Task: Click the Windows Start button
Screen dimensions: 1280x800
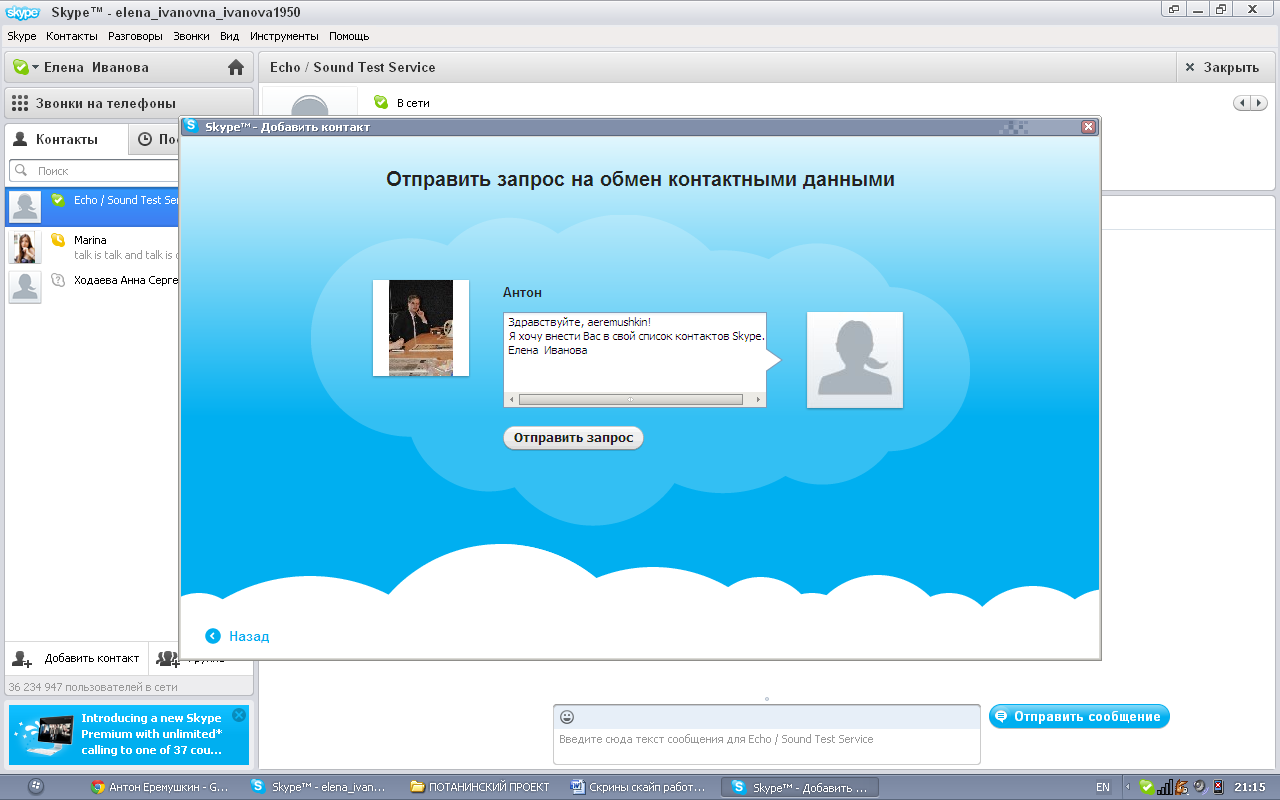Action: coord(36,786)
